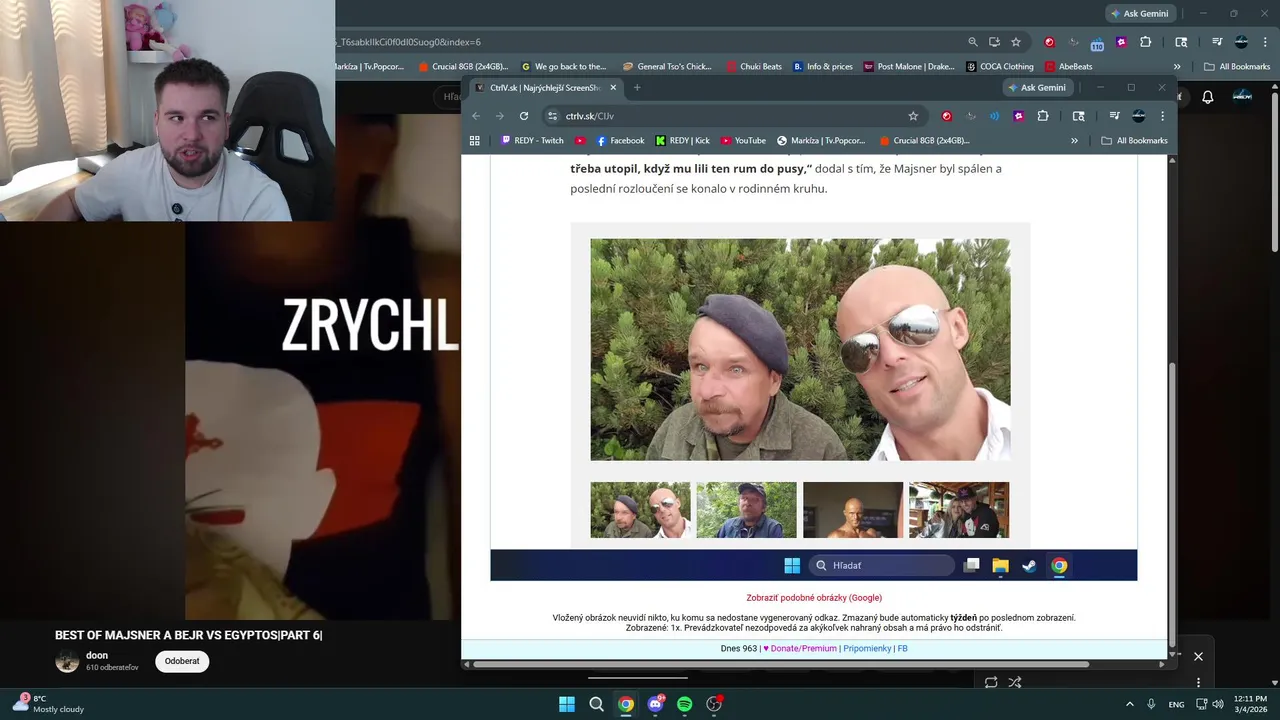Click Odoberať subscribe button

tap(182, 661)
